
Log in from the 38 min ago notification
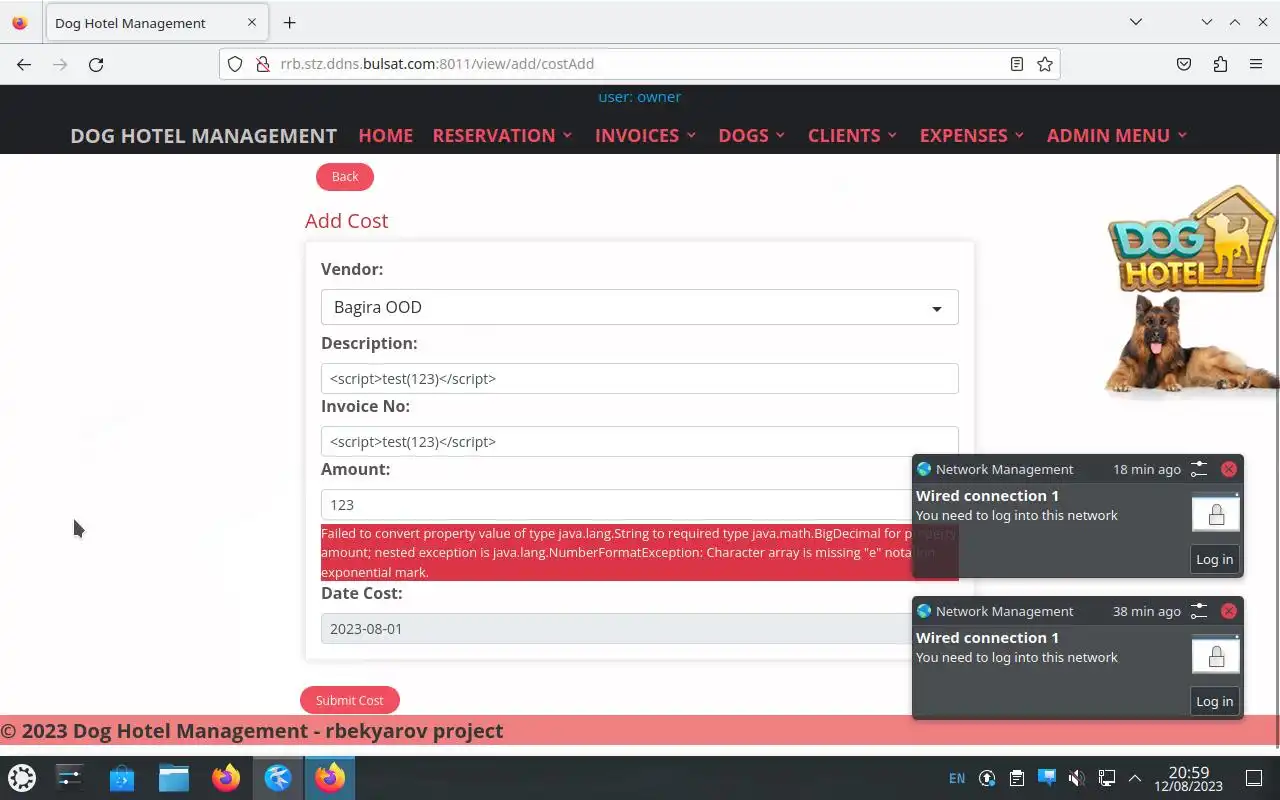[1215, 701]
